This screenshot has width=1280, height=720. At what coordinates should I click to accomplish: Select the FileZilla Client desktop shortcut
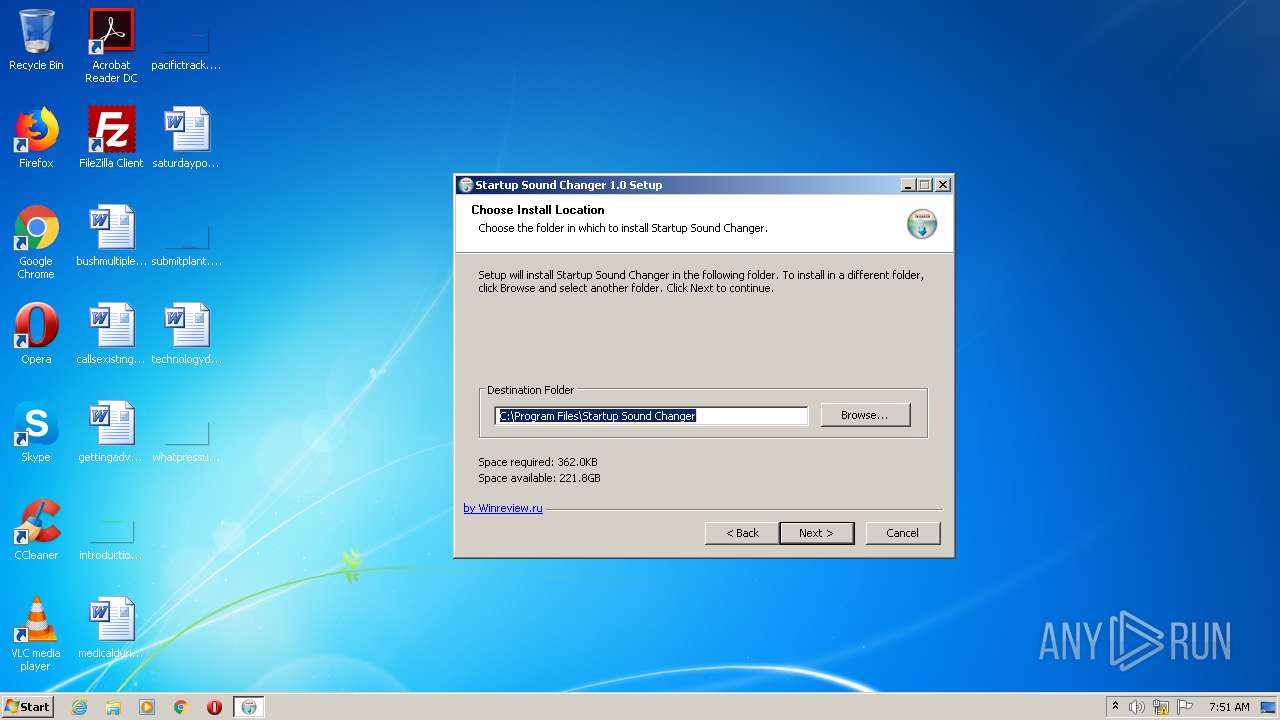[111, 138]
